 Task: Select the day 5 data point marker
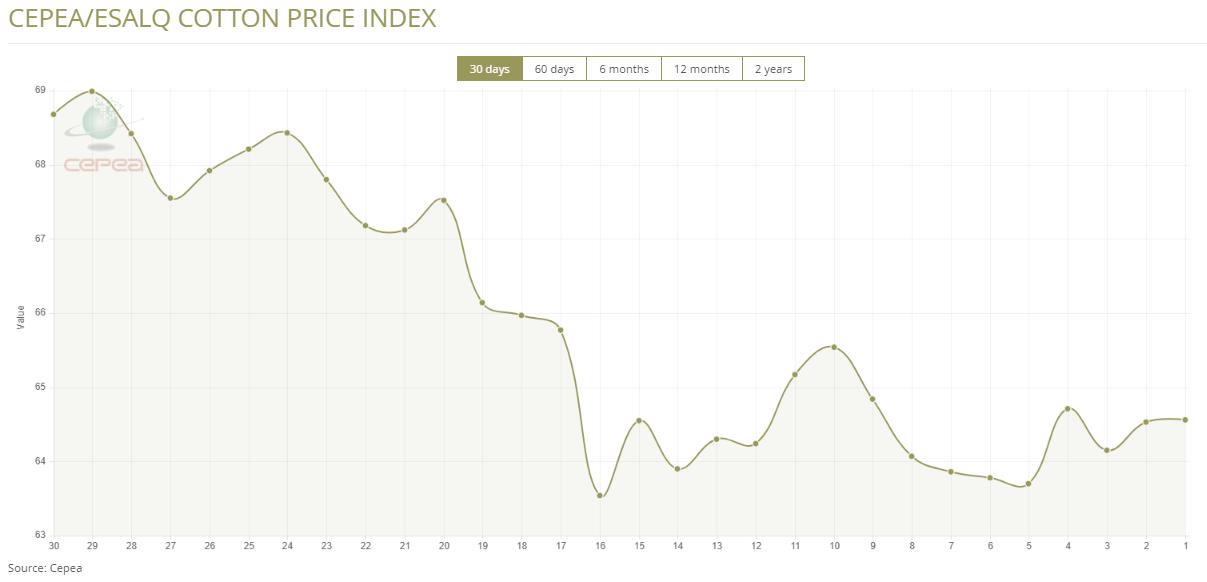pyautogui.click(x=1029, y=484)
